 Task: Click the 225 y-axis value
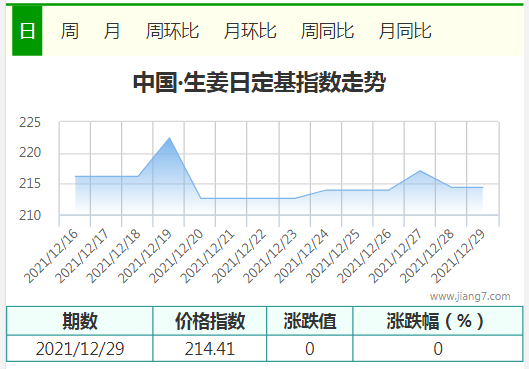click(30, 122)
